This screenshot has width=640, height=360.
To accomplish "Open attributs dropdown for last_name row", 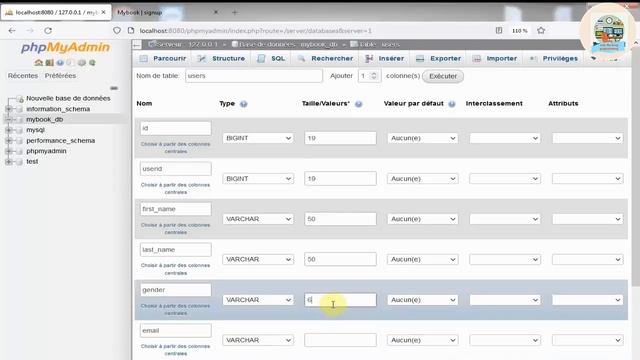I will (x=587, y=259).
